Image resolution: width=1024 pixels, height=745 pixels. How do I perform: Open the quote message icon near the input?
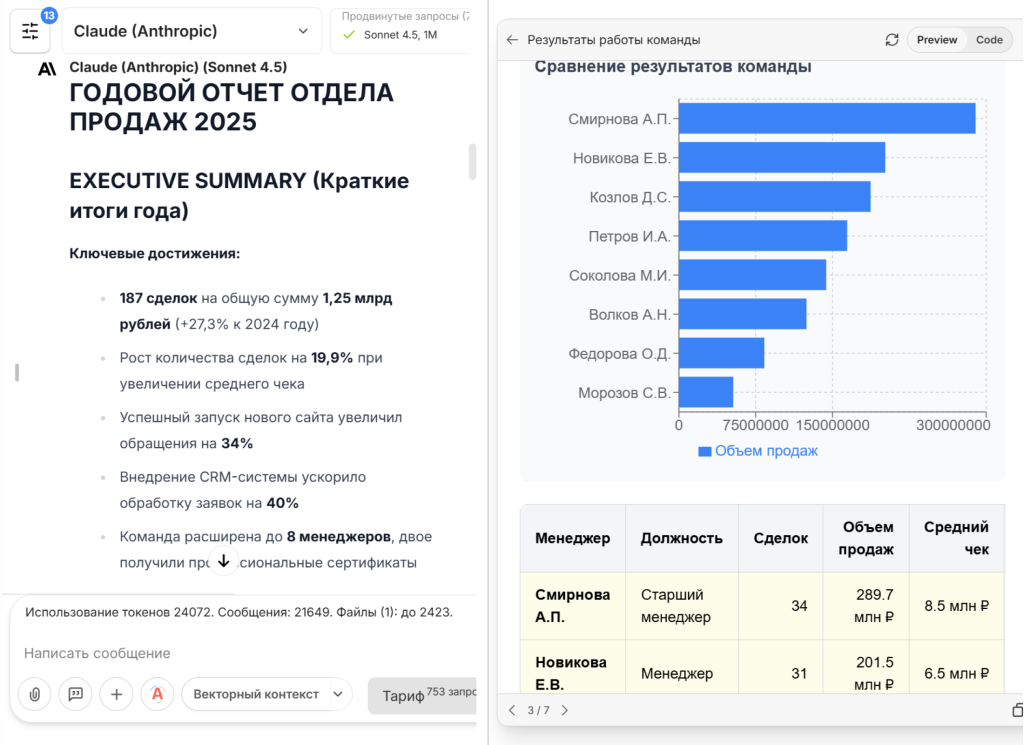pos(75,694)
